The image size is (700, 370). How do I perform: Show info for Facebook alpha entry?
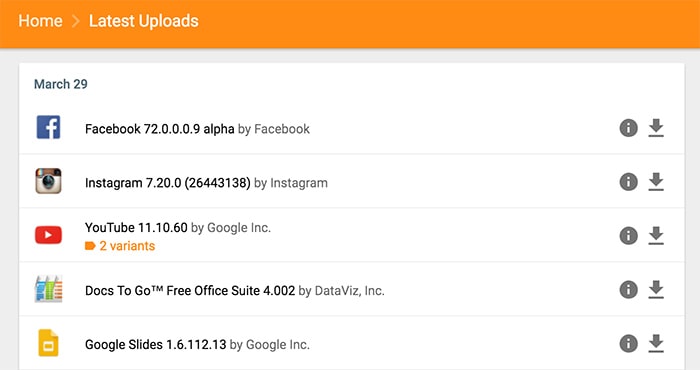click(x=629, y=128)
